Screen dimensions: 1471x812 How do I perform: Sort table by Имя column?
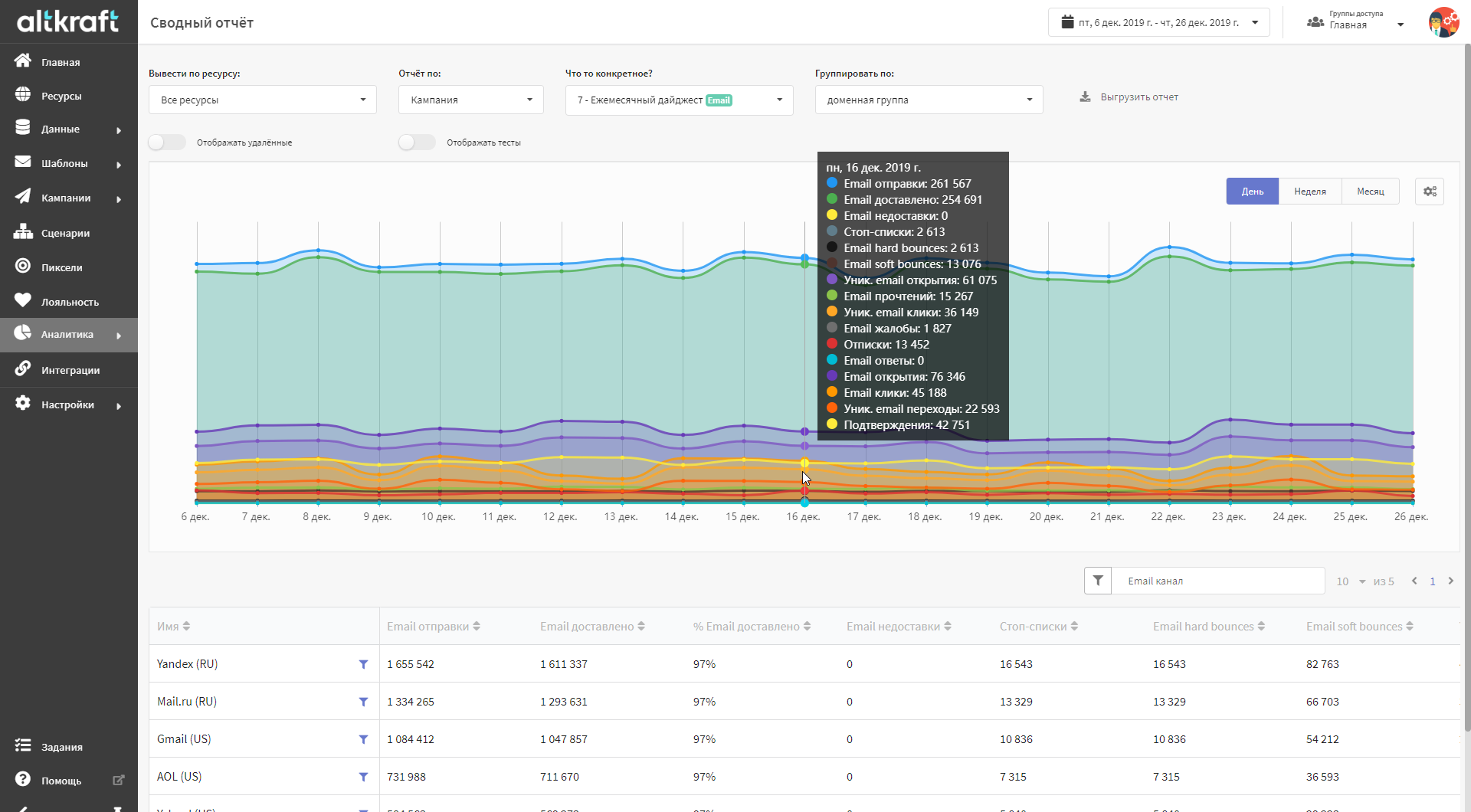coord(174,626)
